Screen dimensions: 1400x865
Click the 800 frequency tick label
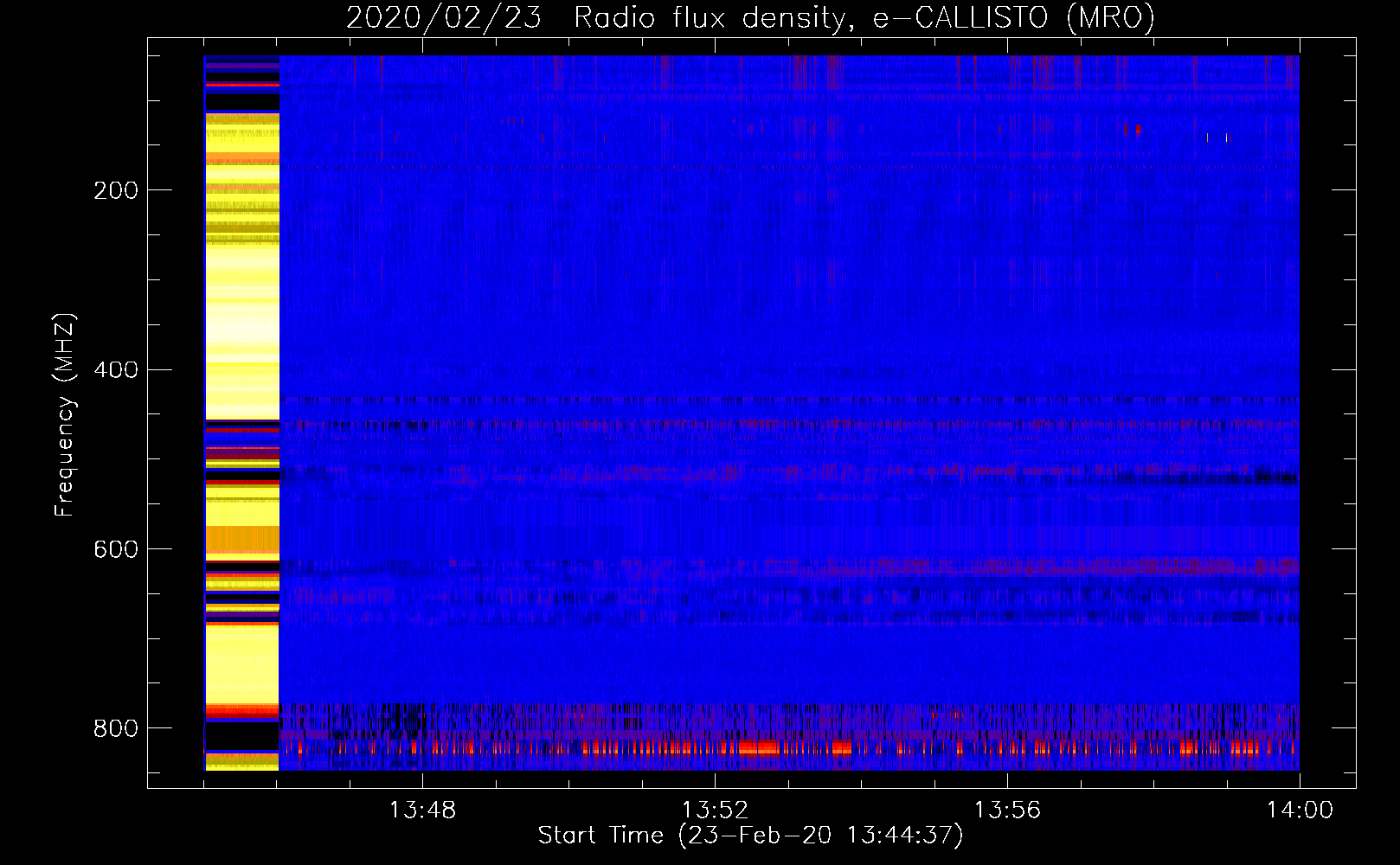coord(116,728)
